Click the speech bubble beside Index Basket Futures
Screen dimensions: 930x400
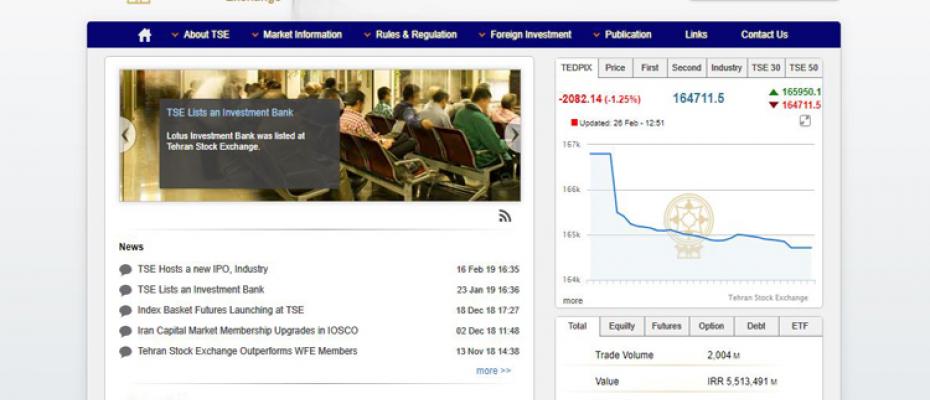(125, 311)
